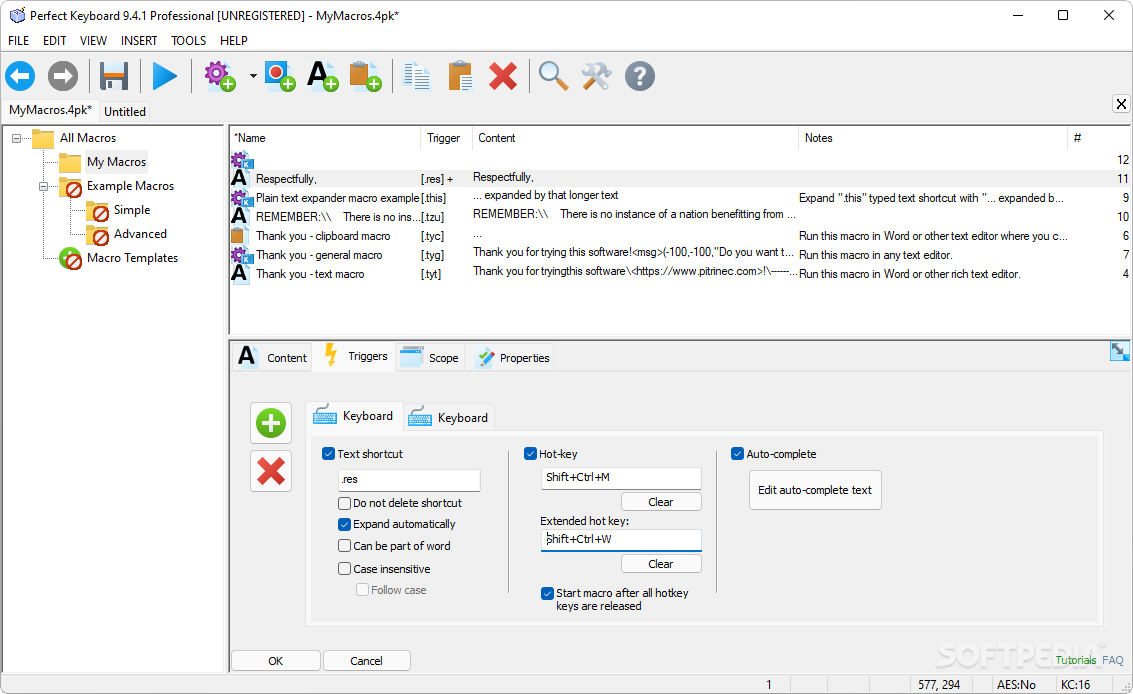Click the Copy documents toolbar icon
This screenshot has height=694, width=1133.
point(417,76)
